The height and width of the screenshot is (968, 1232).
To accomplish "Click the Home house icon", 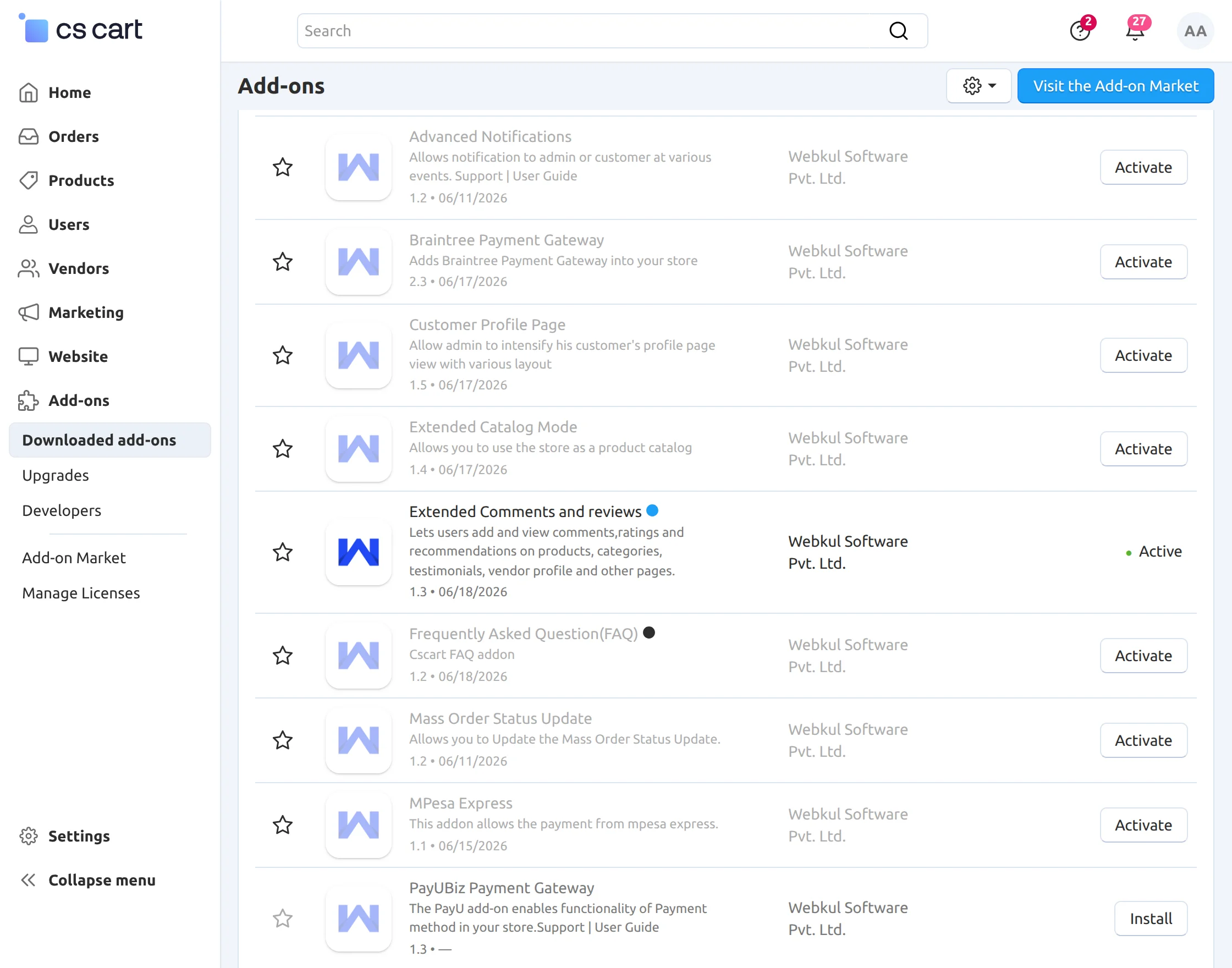I will click(x=29, y=92).
